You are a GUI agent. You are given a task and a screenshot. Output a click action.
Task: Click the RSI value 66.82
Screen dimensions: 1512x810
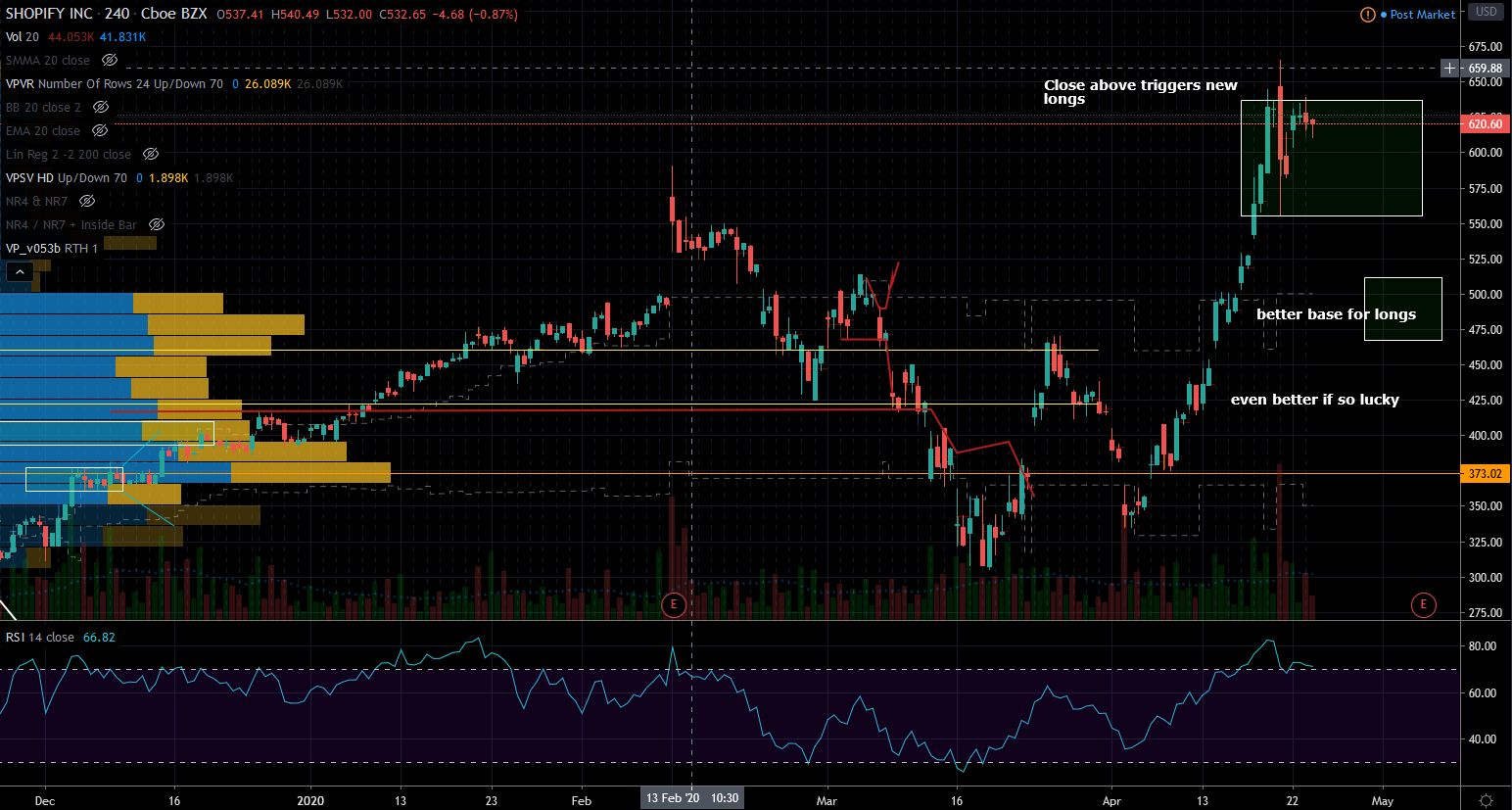(99, 638)
